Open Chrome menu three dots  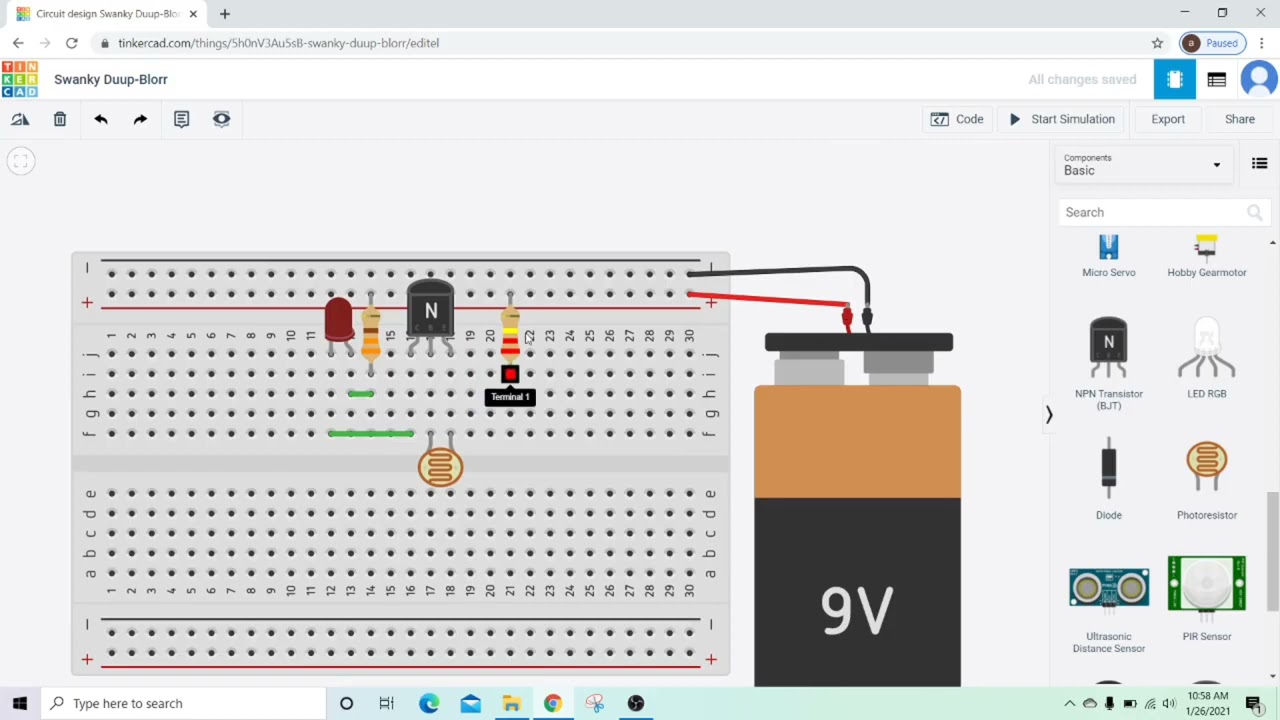coord(1262,43)
